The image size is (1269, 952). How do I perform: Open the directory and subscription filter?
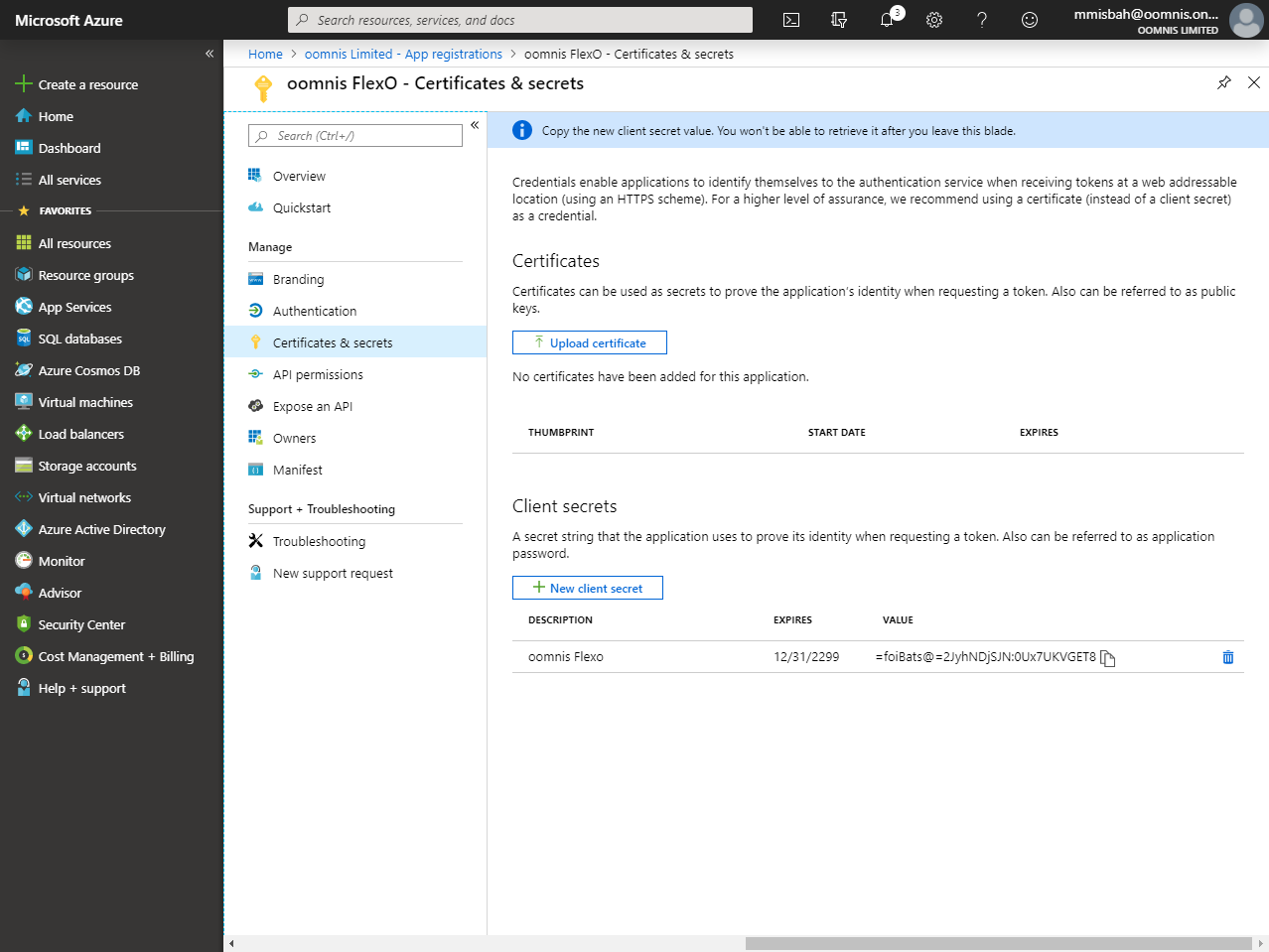[x=839, y=20]
